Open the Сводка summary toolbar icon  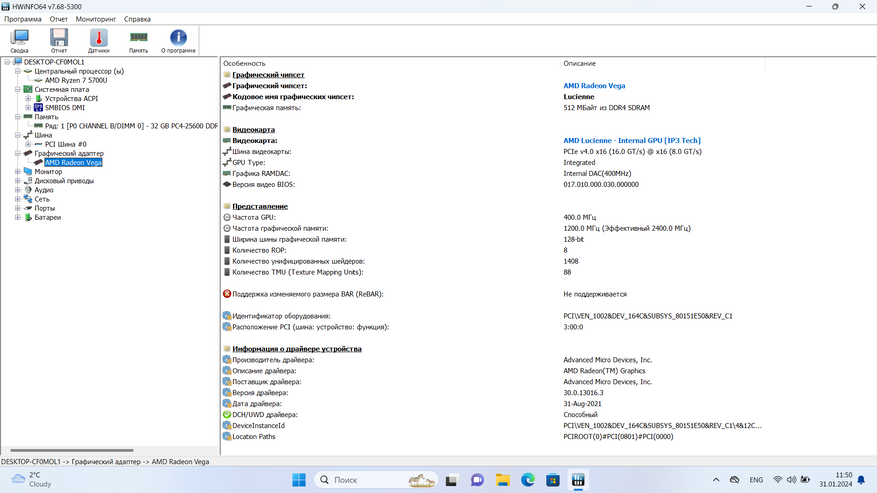[19, 41]
